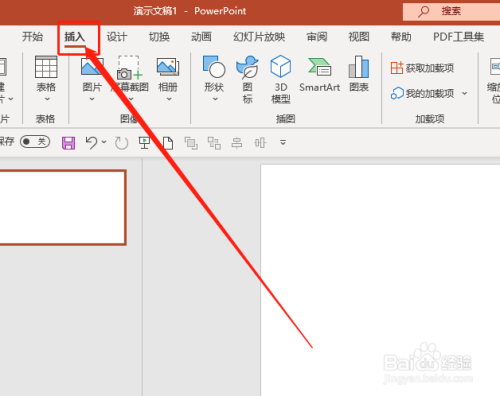Open the 动画 (Animations) tab

(201, 37)
